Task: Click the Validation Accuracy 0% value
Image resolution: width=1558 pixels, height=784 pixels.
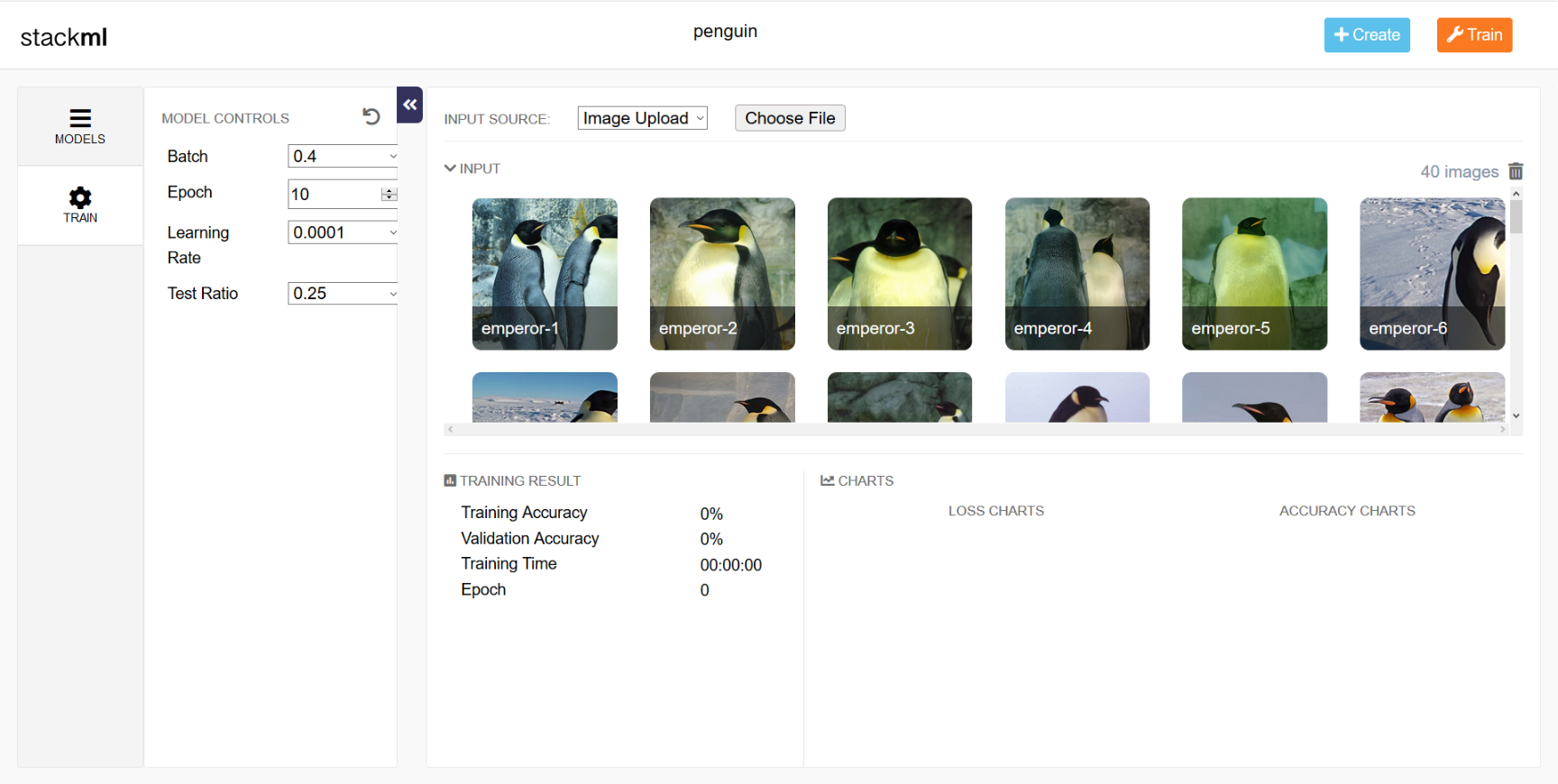Action: (711, 539)
